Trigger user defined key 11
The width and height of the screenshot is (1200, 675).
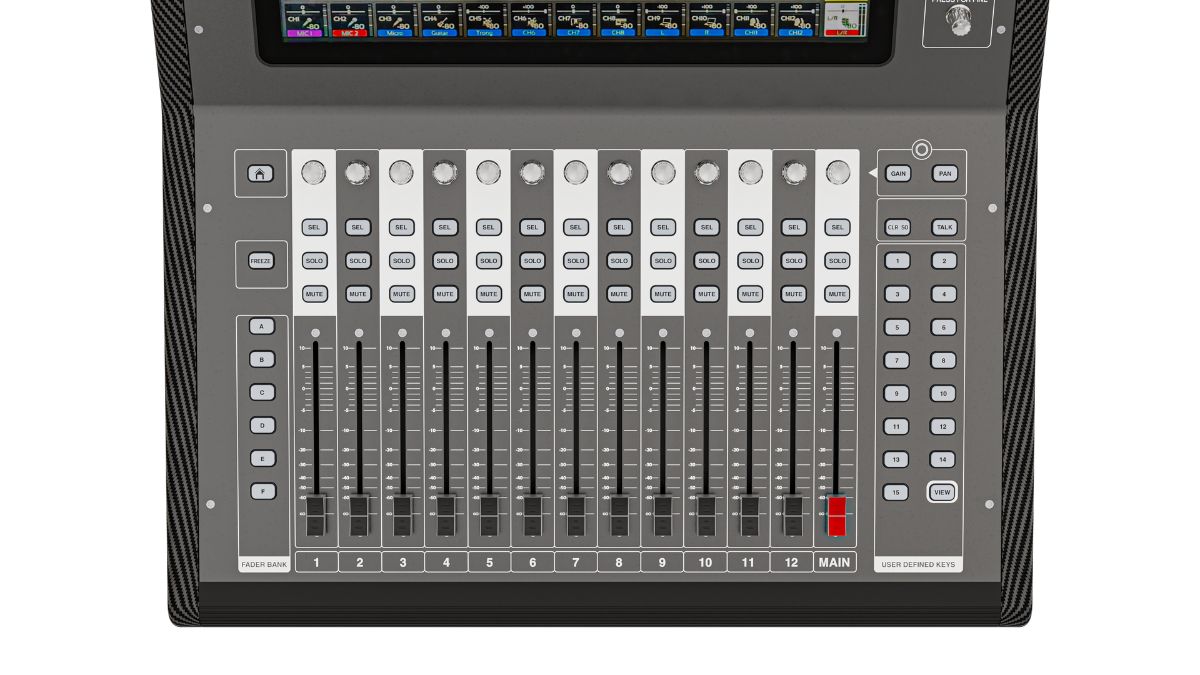pos(897,427)
